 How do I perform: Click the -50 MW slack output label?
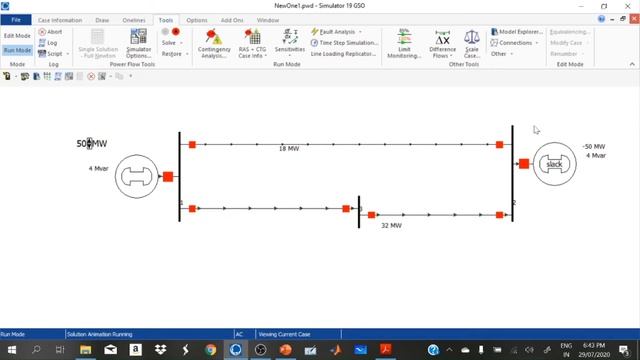[594, 147]
